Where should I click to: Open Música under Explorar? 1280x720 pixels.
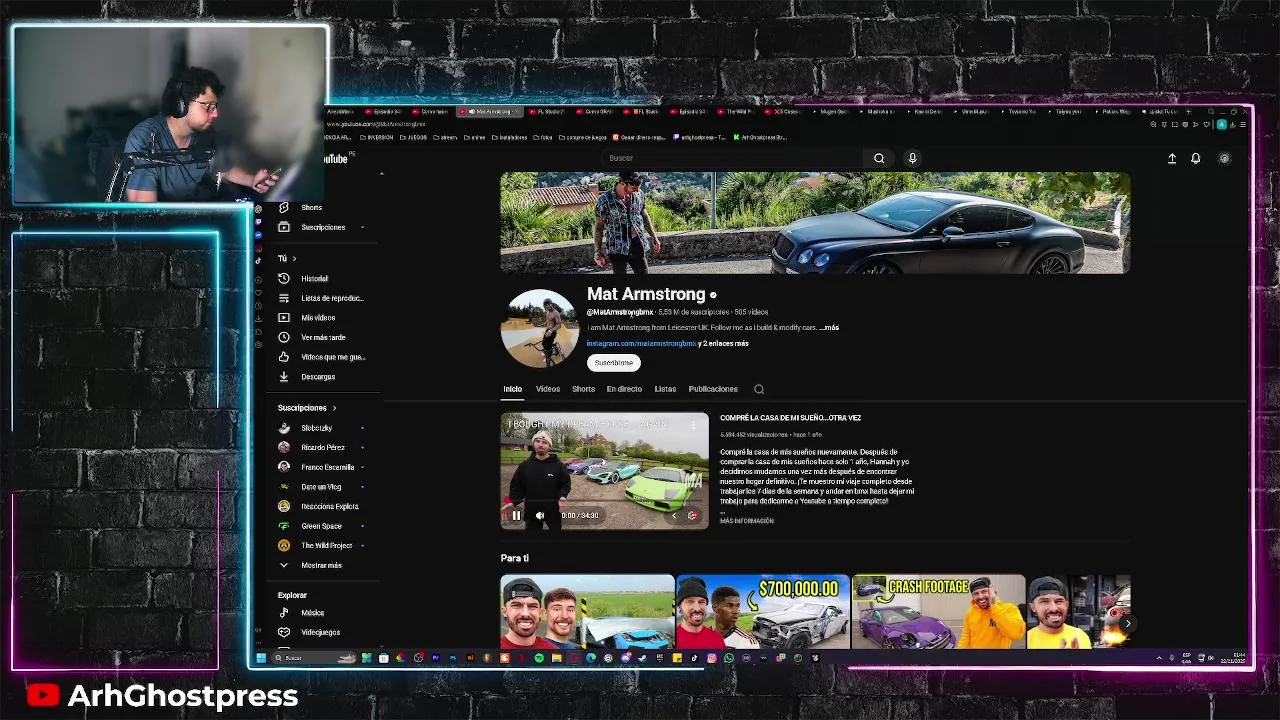coord(313,612)
